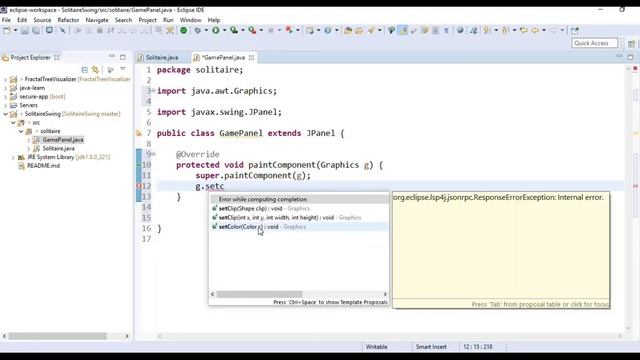Screen dimensions: 640x360
Task: Expand the JRE System Library node
Action: pos(13,157)
